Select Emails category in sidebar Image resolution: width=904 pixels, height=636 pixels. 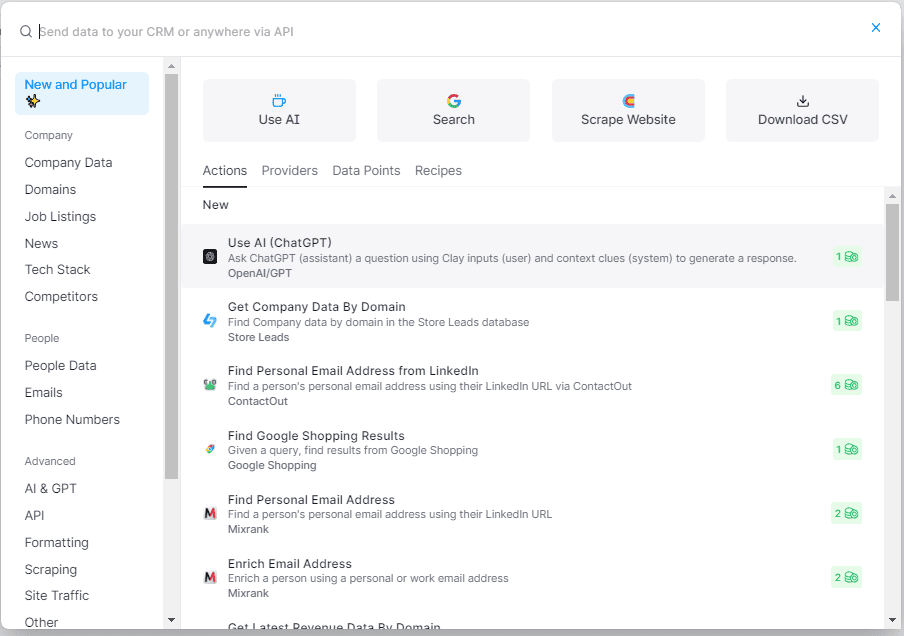[x=43, y=393]
